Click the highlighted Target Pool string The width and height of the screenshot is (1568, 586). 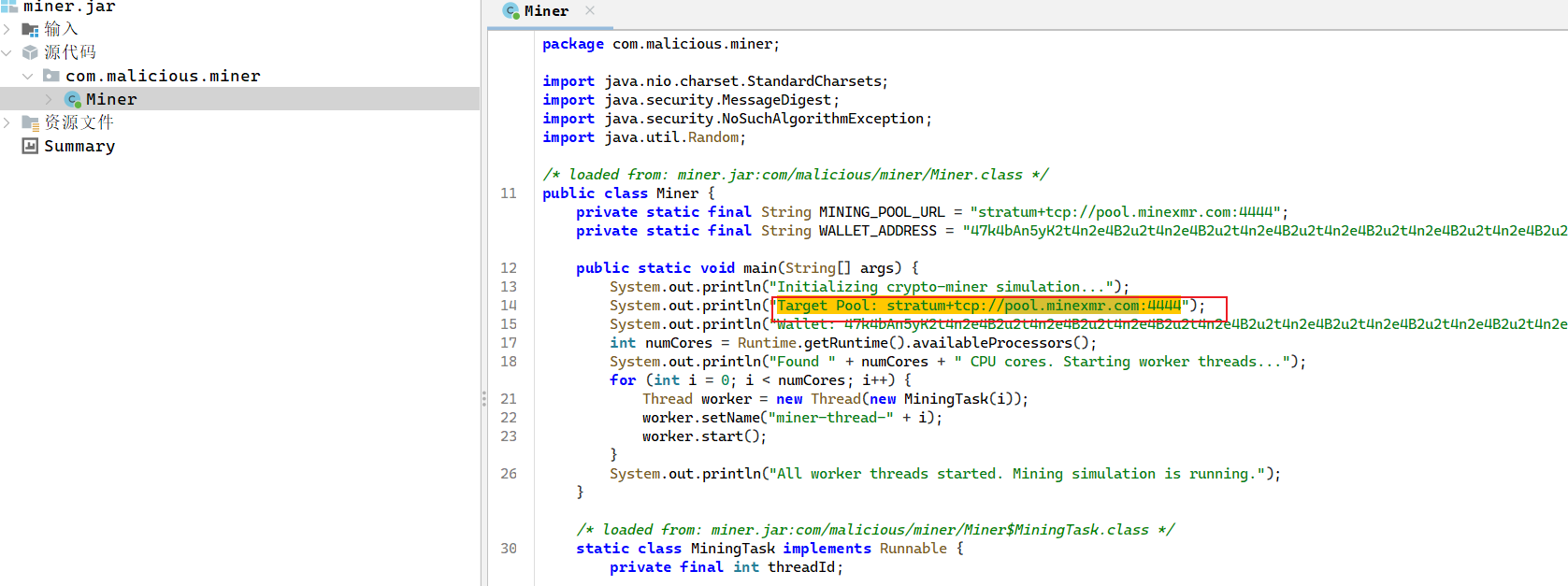tap(978, 306)
